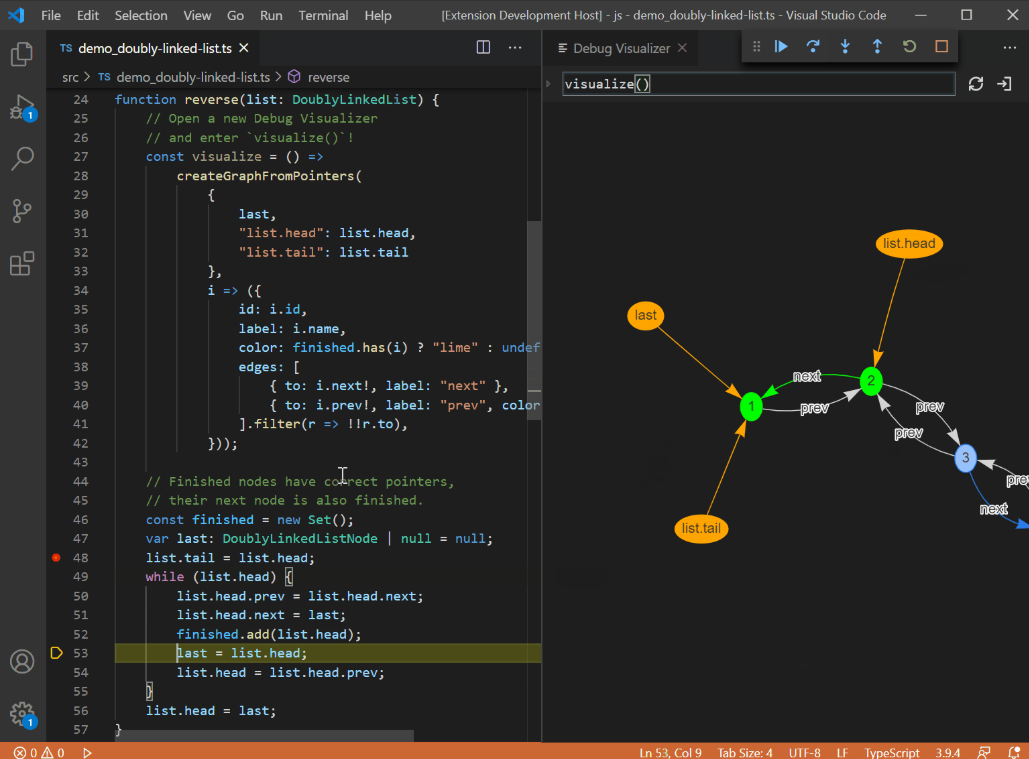Click Continue in the debug toolbar

[x=781, y=47]
